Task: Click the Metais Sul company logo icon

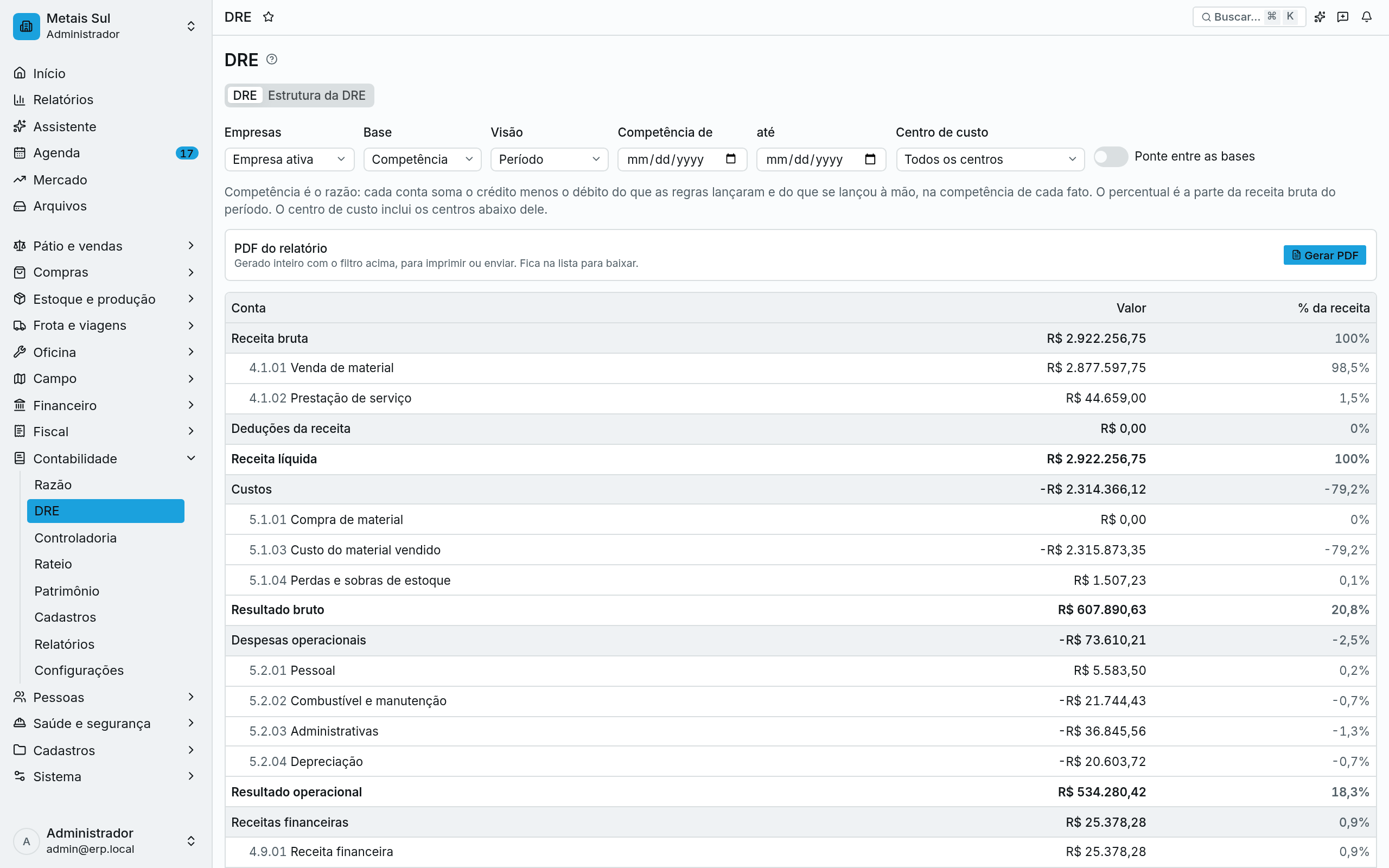Action: pos(27,26)
